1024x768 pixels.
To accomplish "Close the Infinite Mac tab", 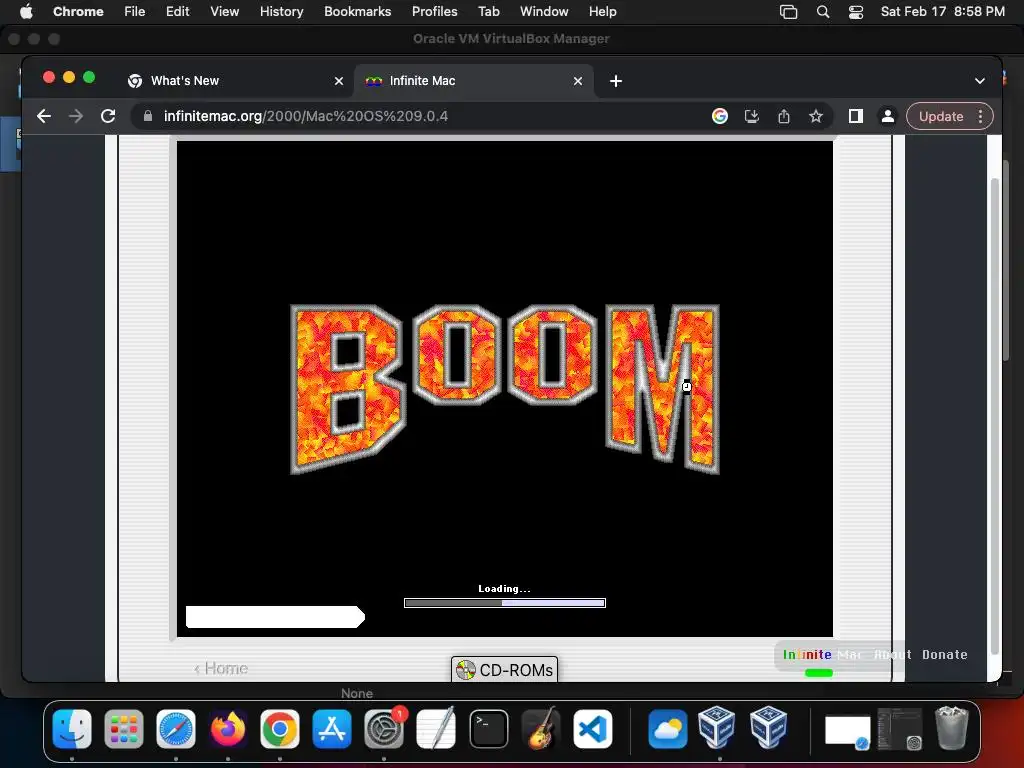I will click(577, 81).
